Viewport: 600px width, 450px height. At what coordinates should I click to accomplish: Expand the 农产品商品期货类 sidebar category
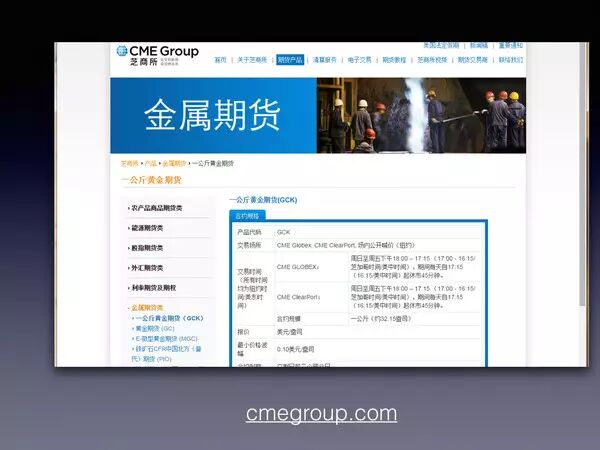pyautogui.click(x=157, y=208)
